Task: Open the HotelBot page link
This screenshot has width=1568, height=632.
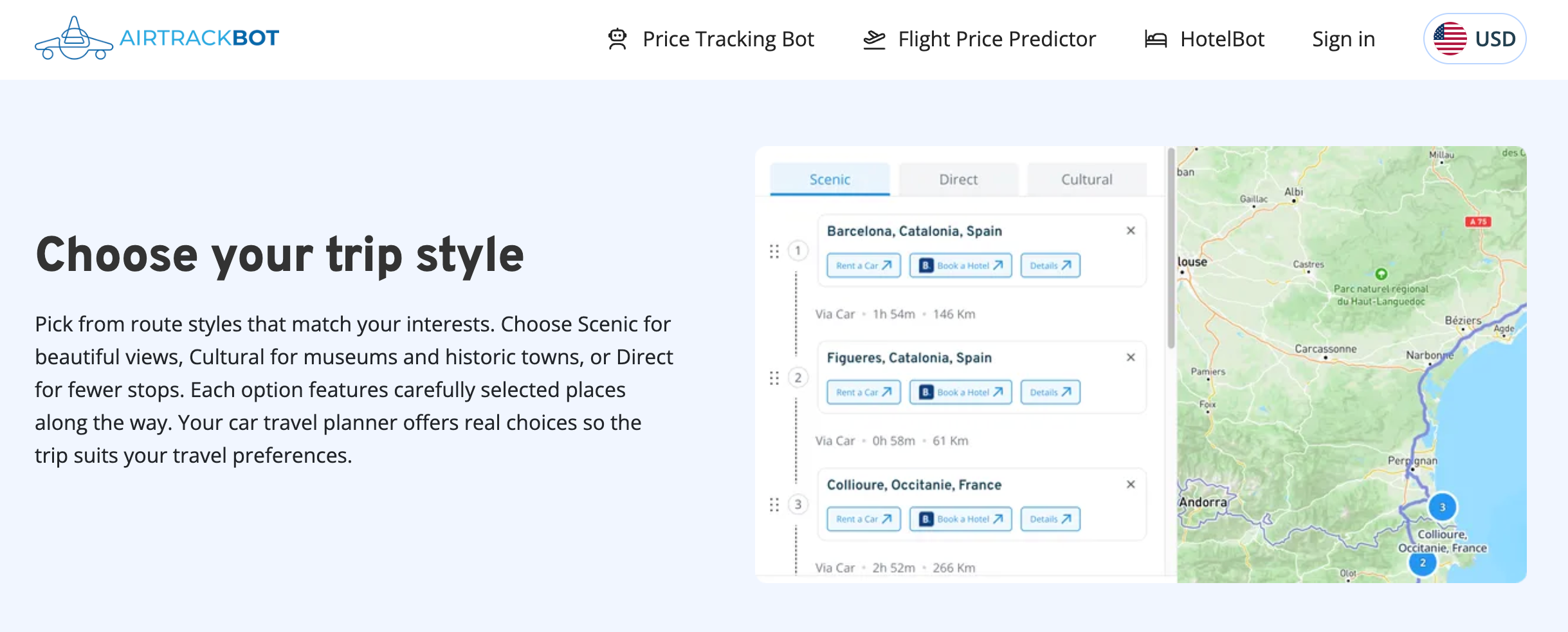Action: pyautogui.click(x=1222, y=39)
